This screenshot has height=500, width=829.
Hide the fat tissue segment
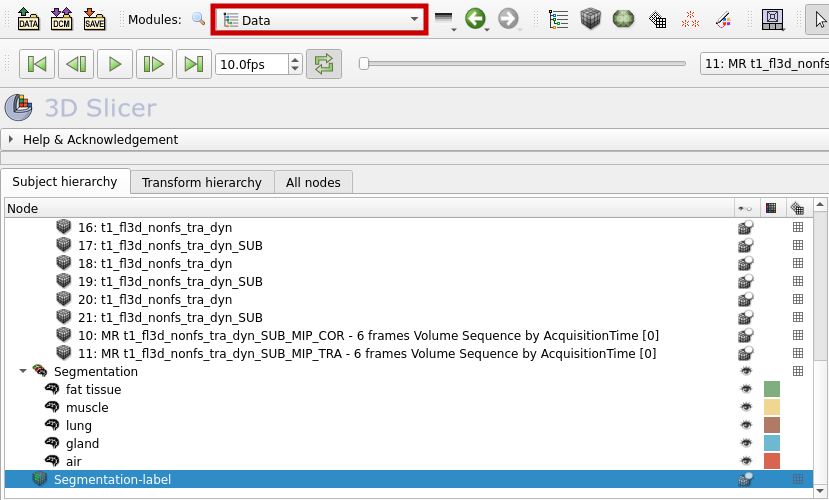744,390
